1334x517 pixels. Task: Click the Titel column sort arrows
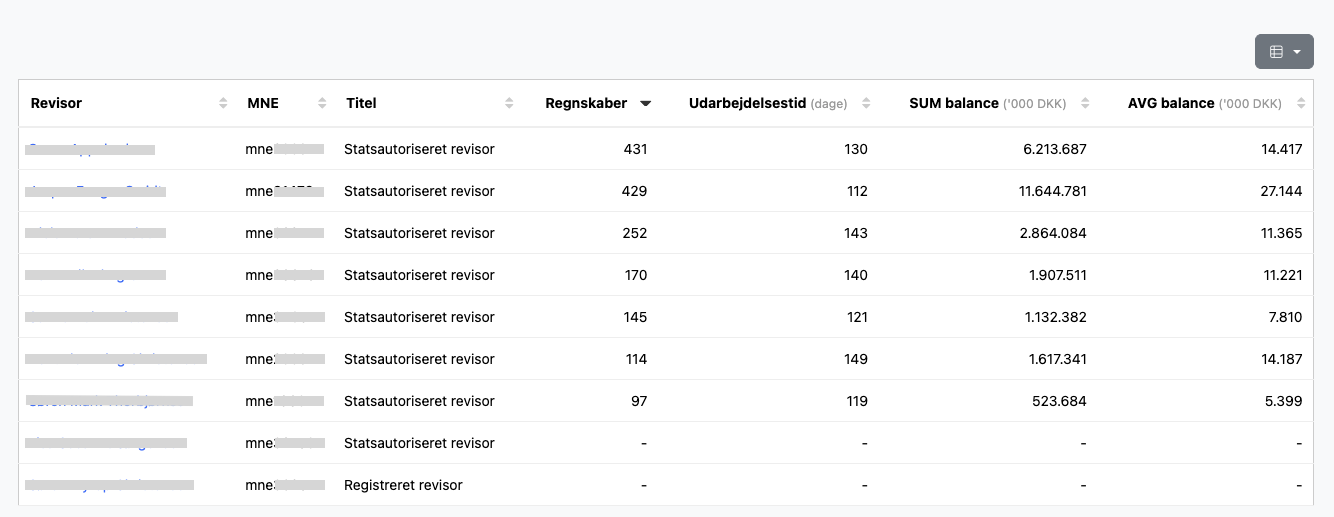[509, 103]
